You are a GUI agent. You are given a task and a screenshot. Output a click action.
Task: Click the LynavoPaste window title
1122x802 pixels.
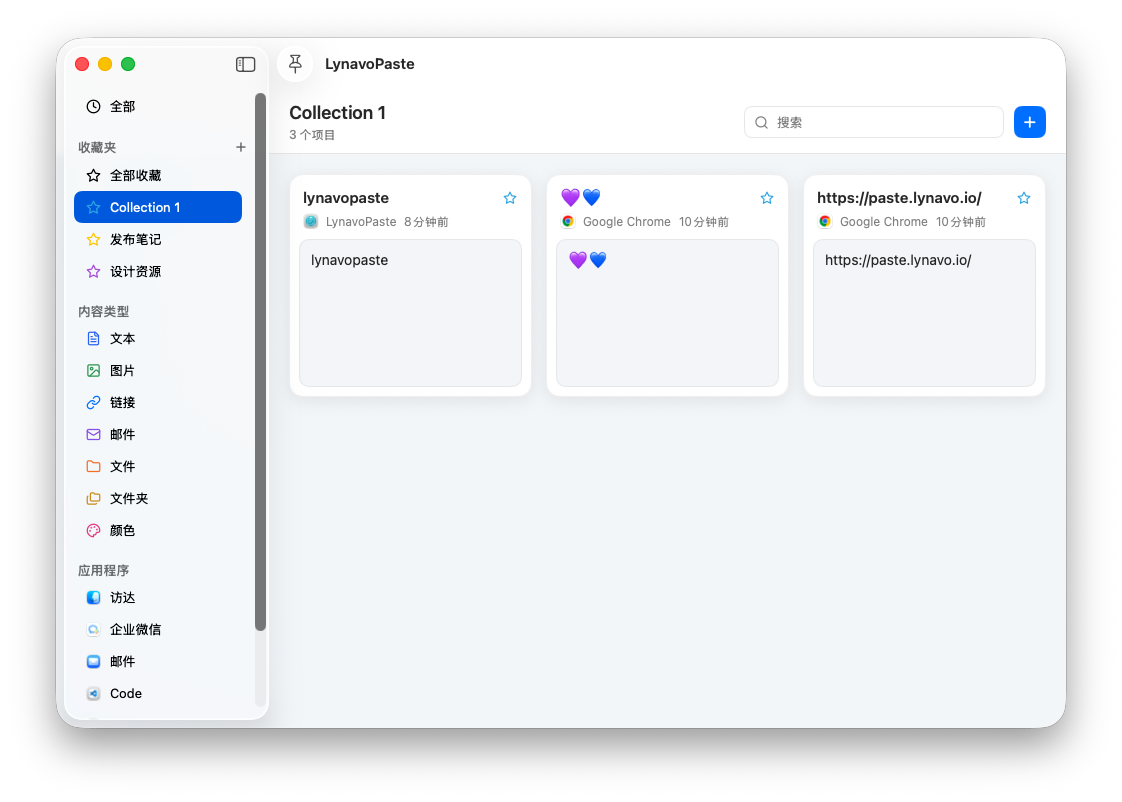369,64
